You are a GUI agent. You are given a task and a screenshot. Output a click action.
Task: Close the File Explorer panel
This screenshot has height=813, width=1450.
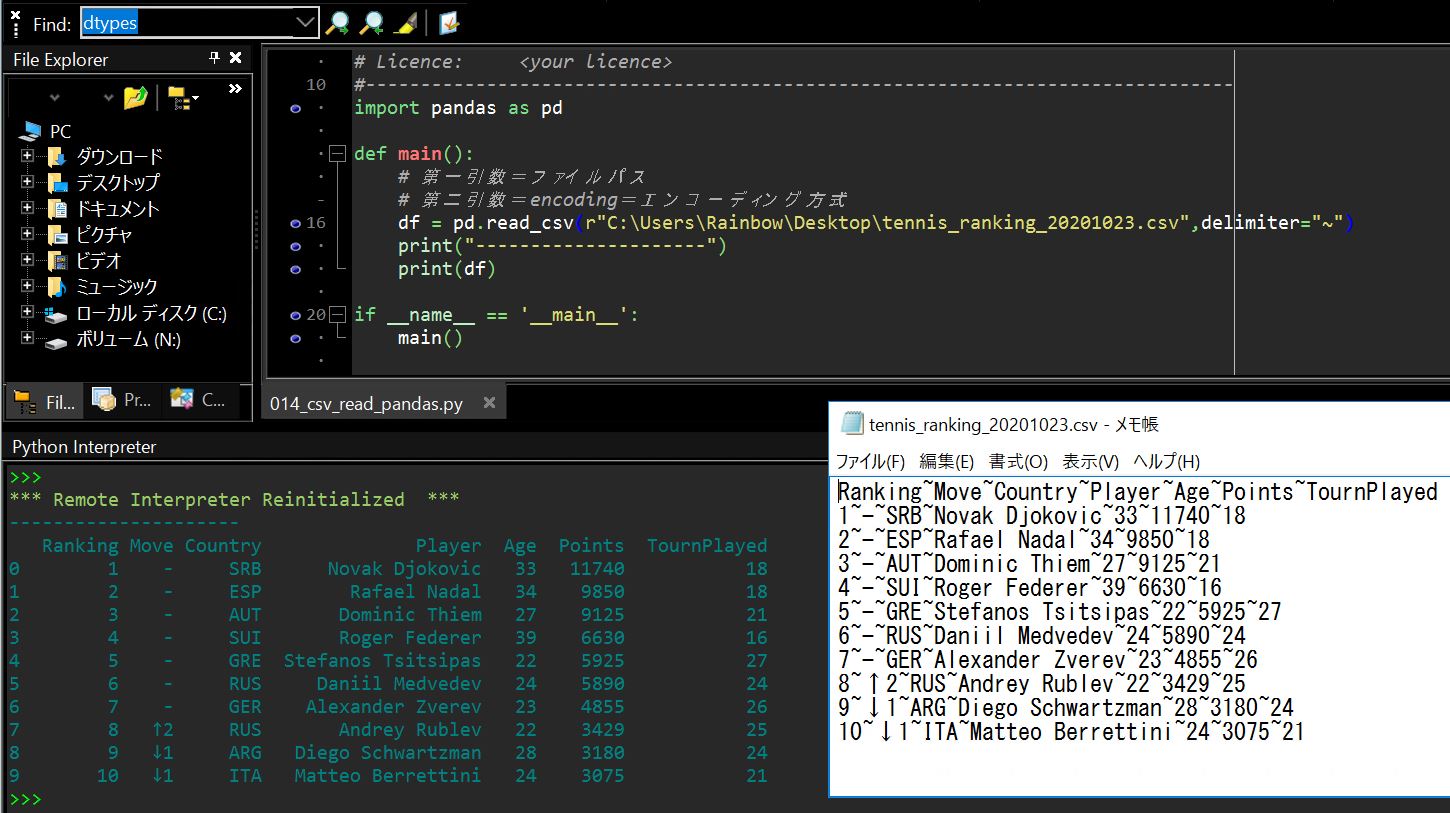pos(236,59)
